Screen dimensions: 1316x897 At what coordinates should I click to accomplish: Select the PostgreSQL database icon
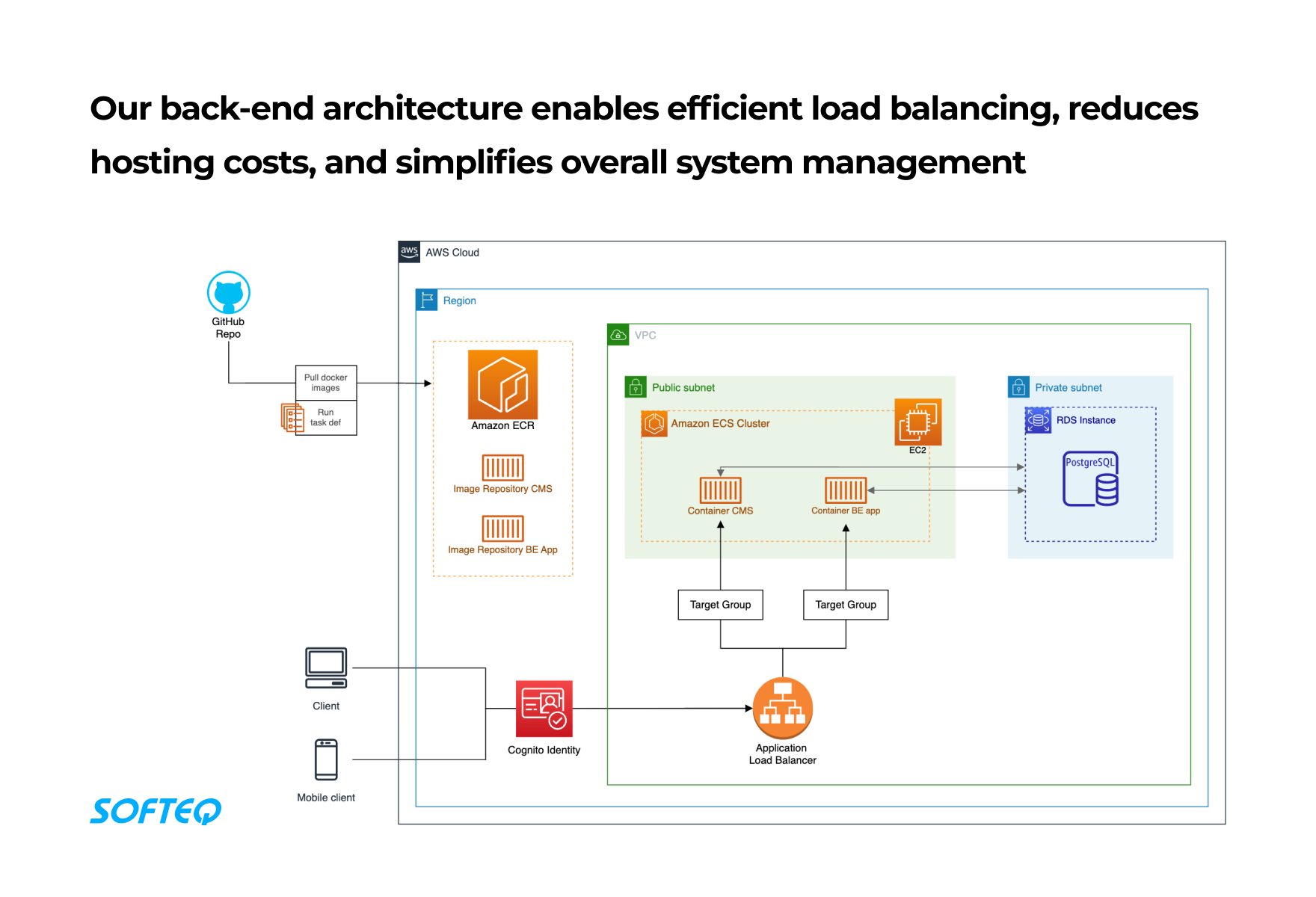pos(1091,479)
